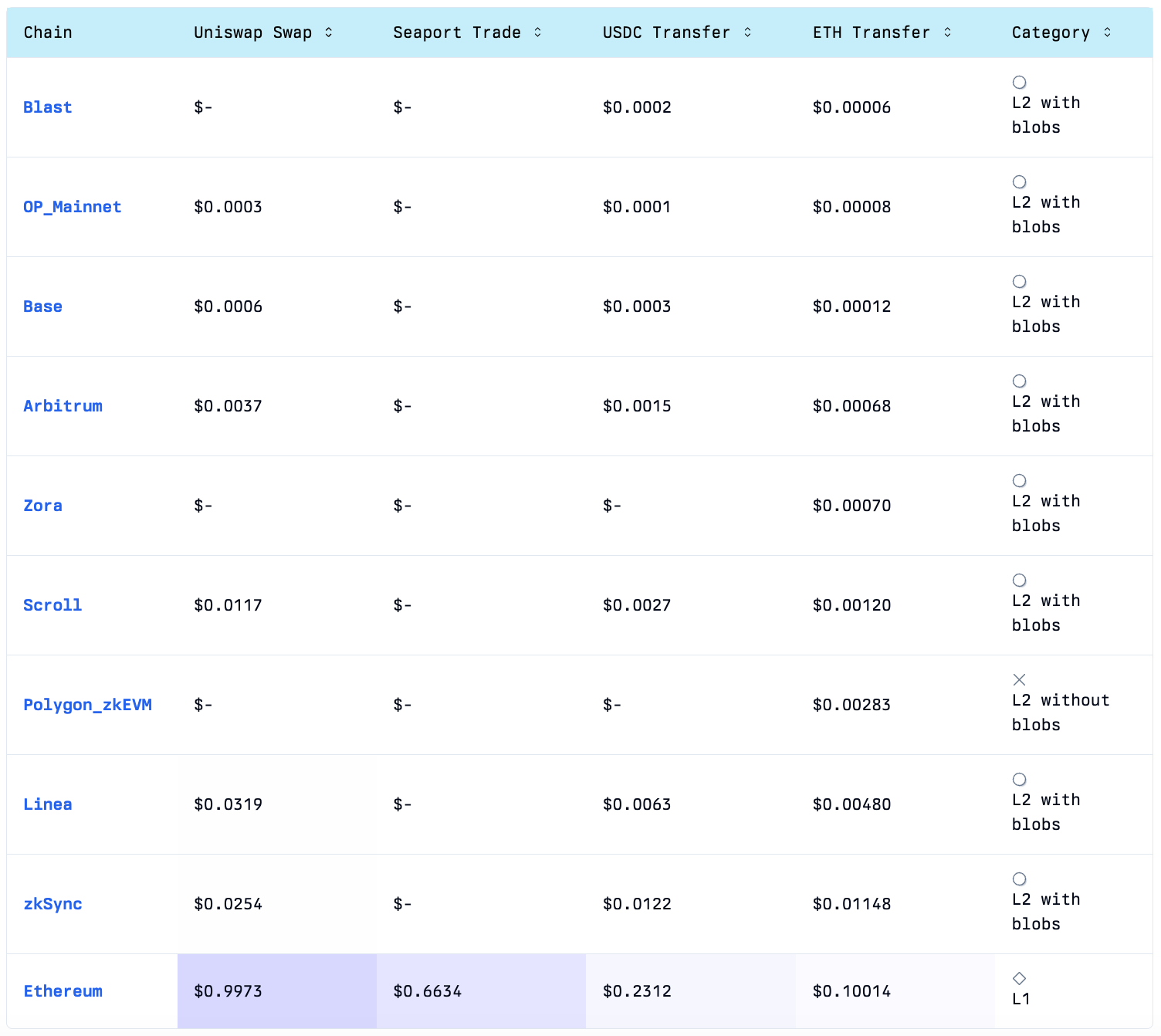Select OP_Mainnet ETH Transfer value $0.00008
Viewport: 1161px width, 1036px height.
pyautogui.click(x=851, y=207)
